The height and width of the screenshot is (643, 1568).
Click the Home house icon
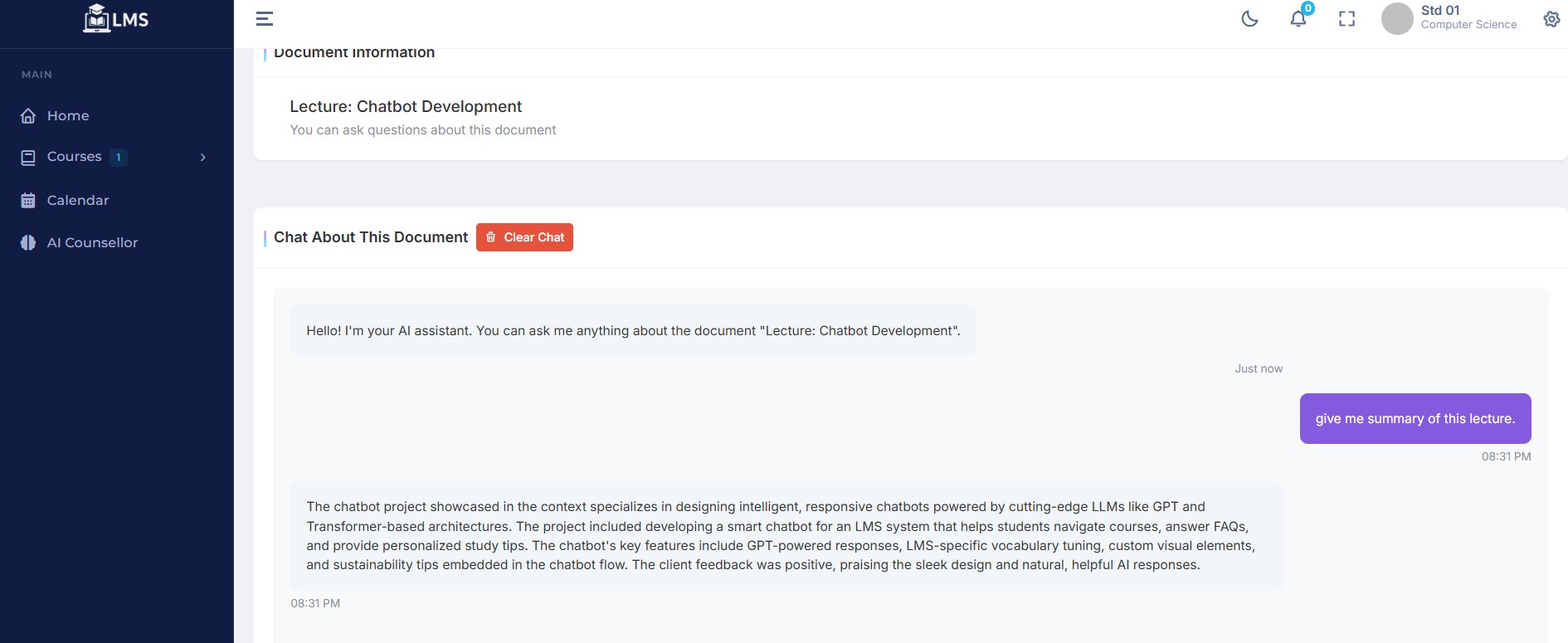(x=28, y=115)
